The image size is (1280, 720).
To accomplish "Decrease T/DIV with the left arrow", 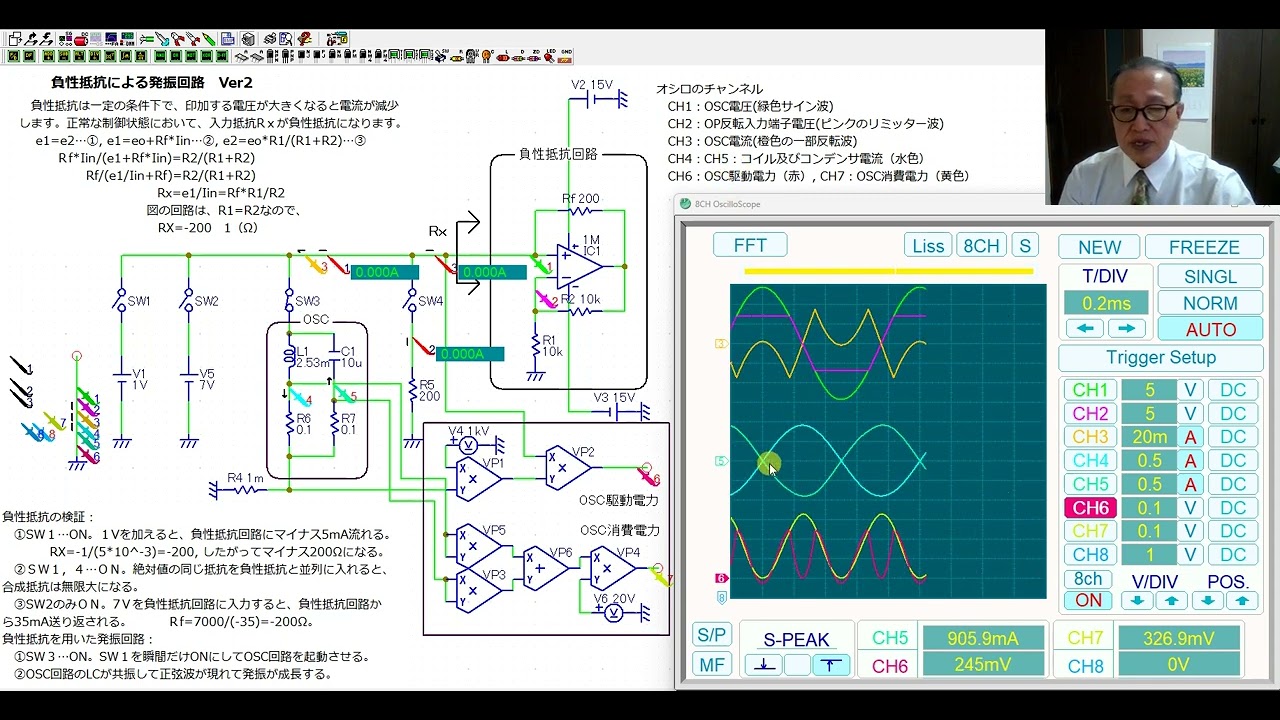I will 1085,328.
